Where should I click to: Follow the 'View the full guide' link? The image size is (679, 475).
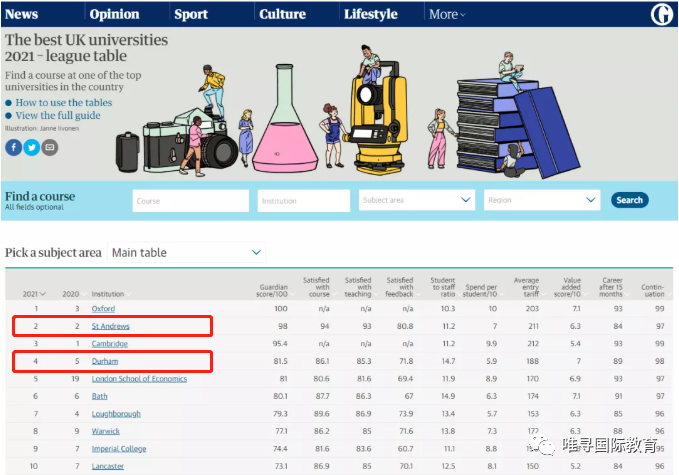pyautogui.click(x=58, y=116)
